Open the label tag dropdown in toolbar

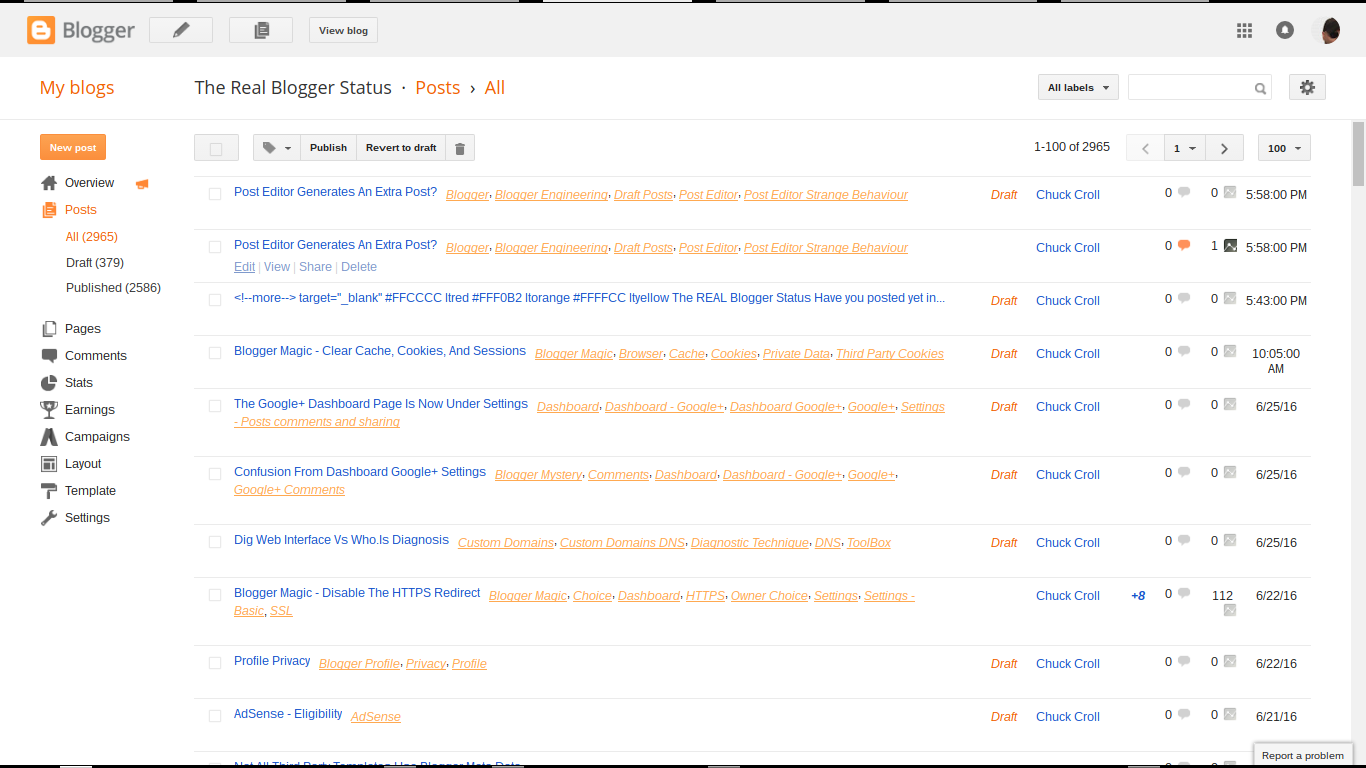277,148
